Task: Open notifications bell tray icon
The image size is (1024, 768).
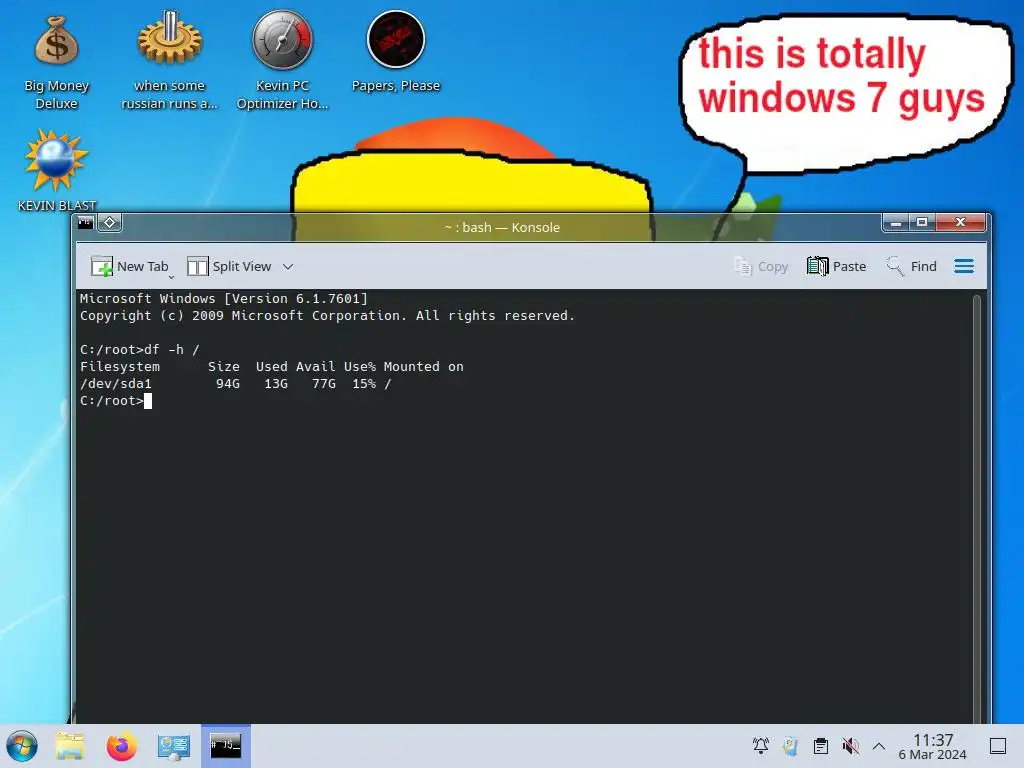Action: pyautogui.click(x=761, y=746)
